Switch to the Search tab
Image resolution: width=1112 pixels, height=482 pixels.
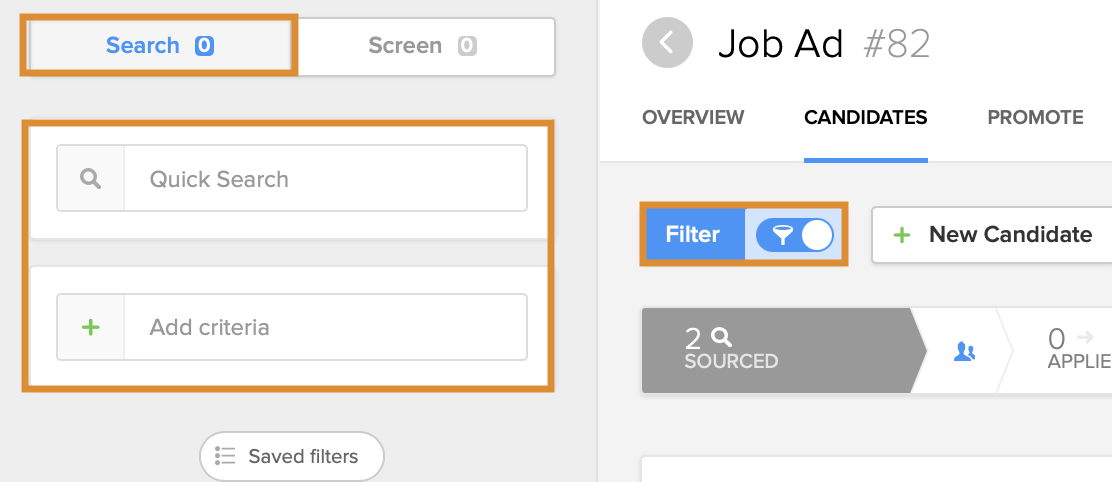(143, 46)
